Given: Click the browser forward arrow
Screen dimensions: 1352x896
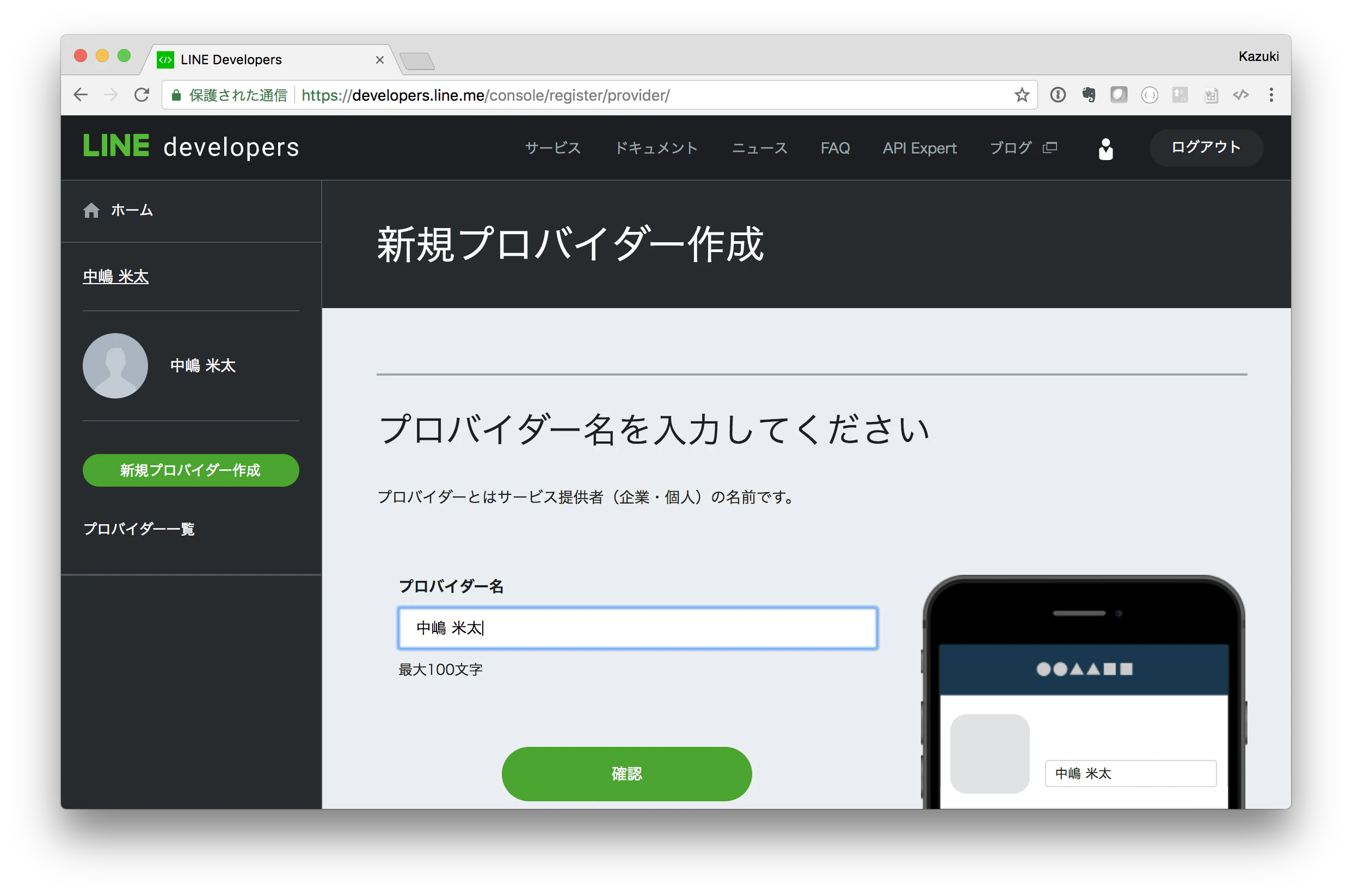Looking at the screenshot, I should pyautogui.click(x=112, y=95).
